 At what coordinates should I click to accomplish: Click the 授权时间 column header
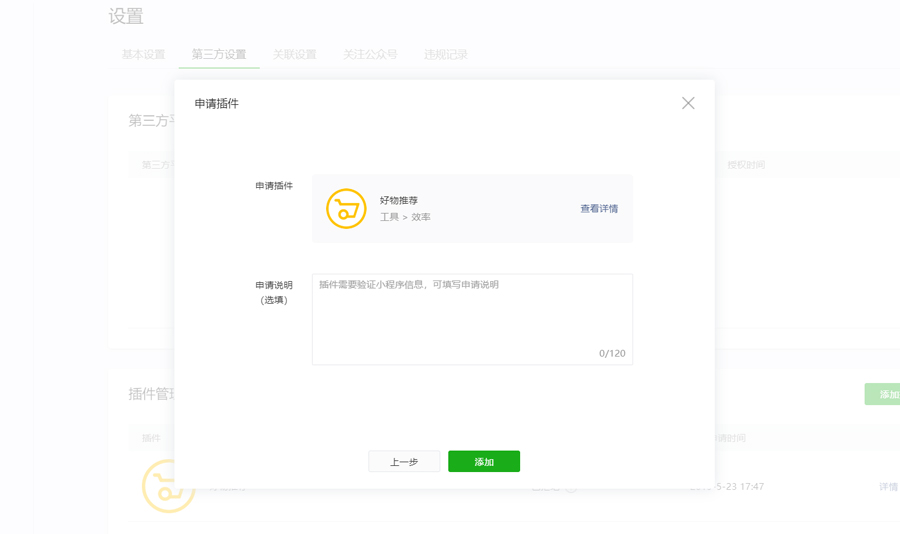(746, 165)
